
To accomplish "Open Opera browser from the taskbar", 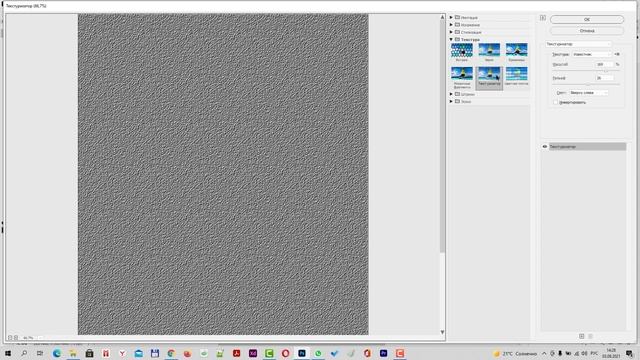I will point(285,353).
